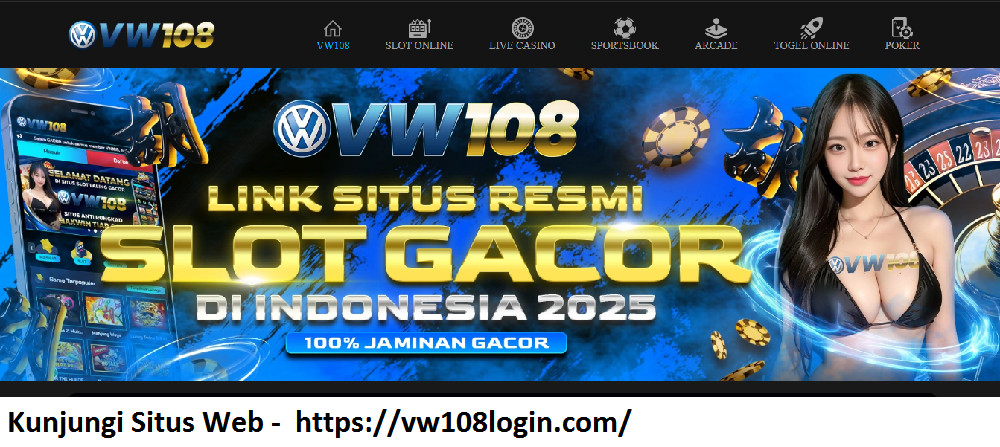This screenshot has width=1000, height=447.
Task: Open the TOGEL ONLINE menu label
Action: 811,45
